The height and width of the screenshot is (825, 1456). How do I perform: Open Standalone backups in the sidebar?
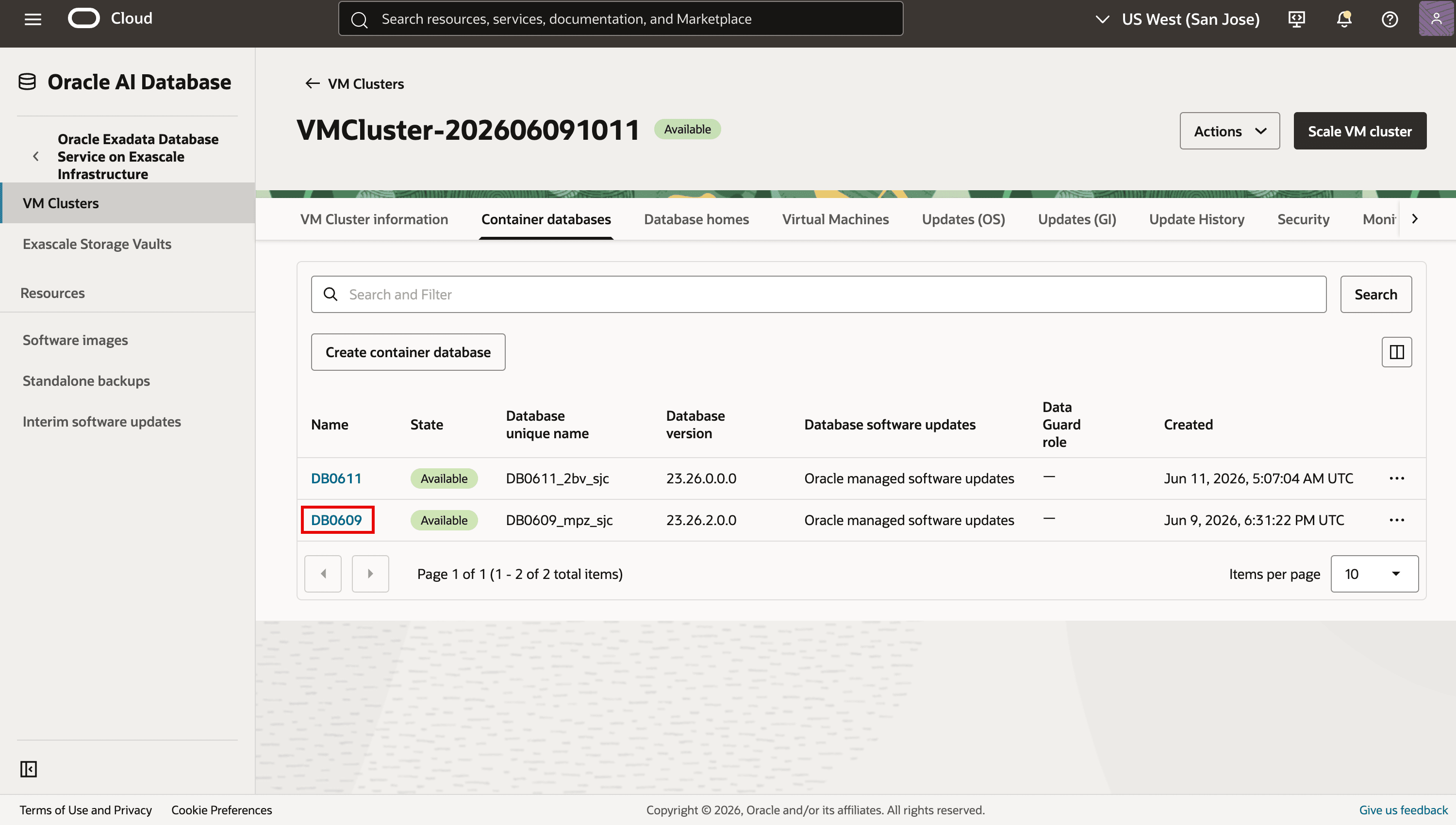coord(86,381)
